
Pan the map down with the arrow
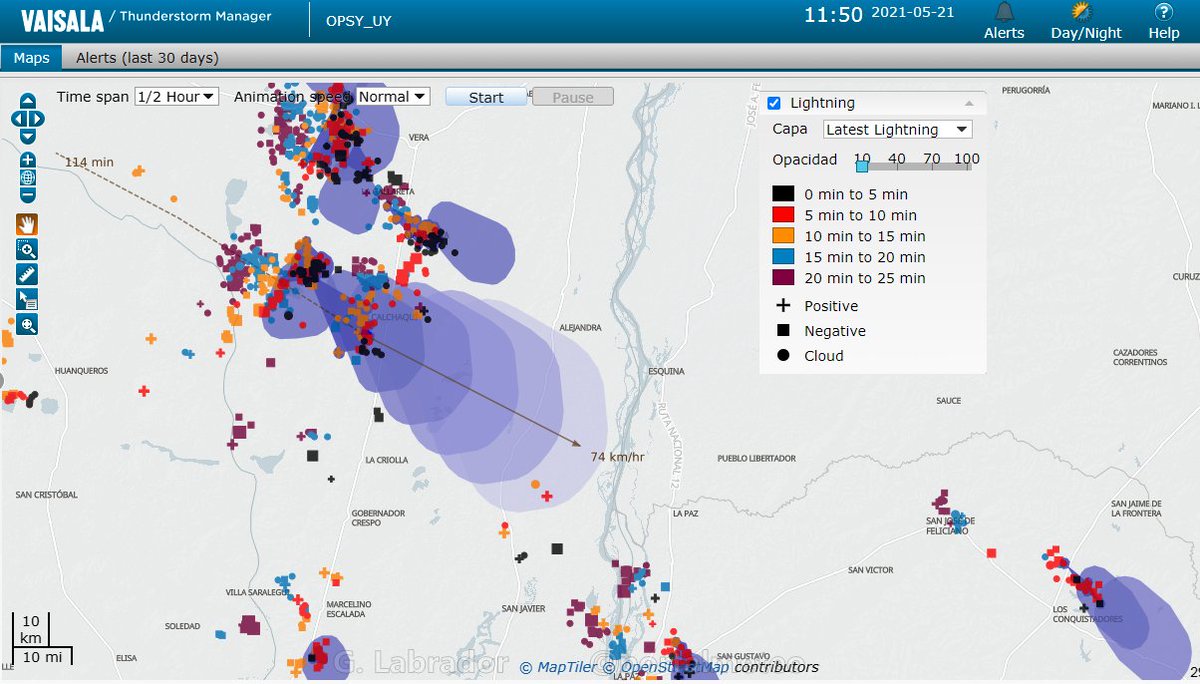27,136
